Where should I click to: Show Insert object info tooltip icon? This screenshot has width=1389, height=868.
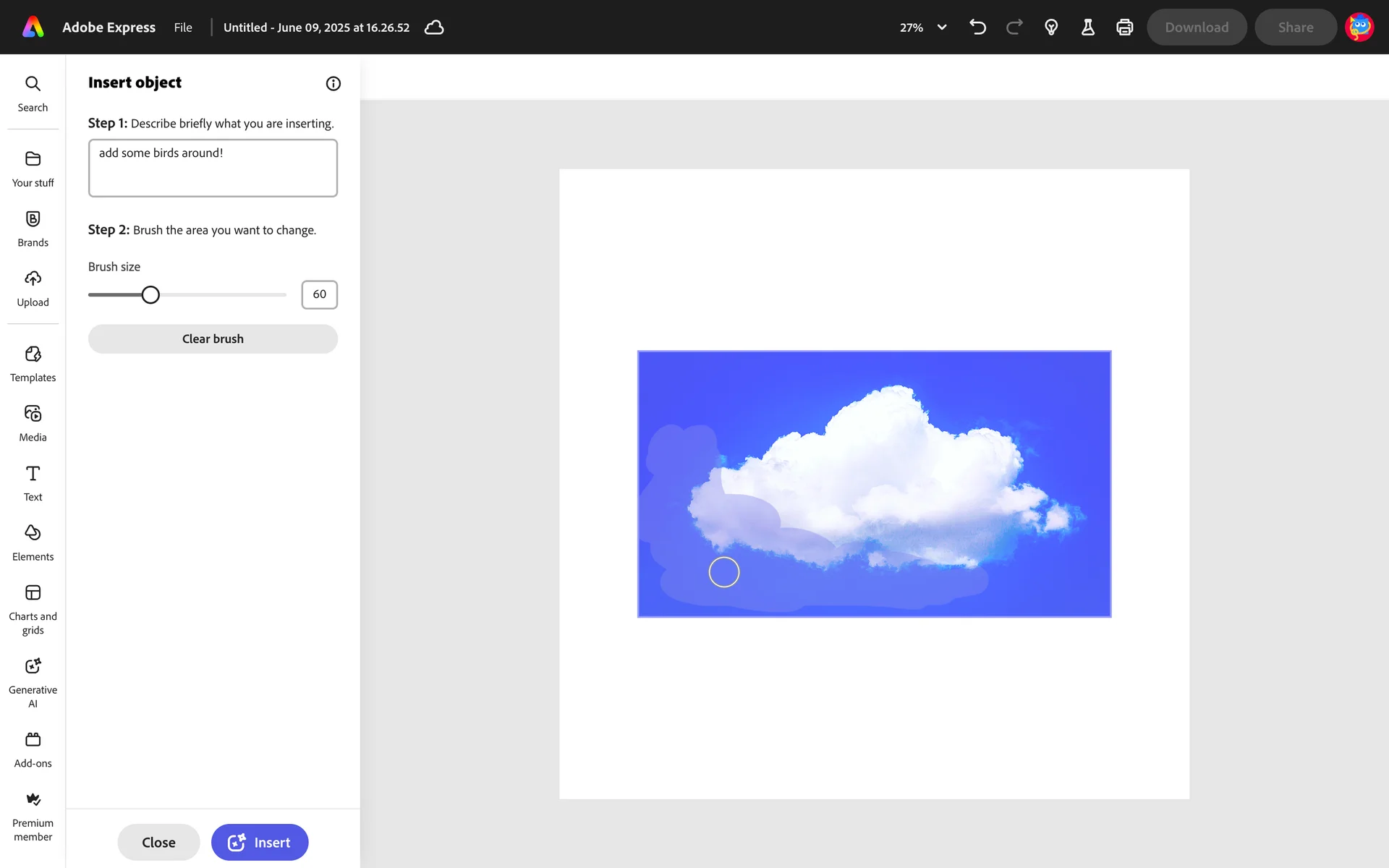(x=333, y=83)
